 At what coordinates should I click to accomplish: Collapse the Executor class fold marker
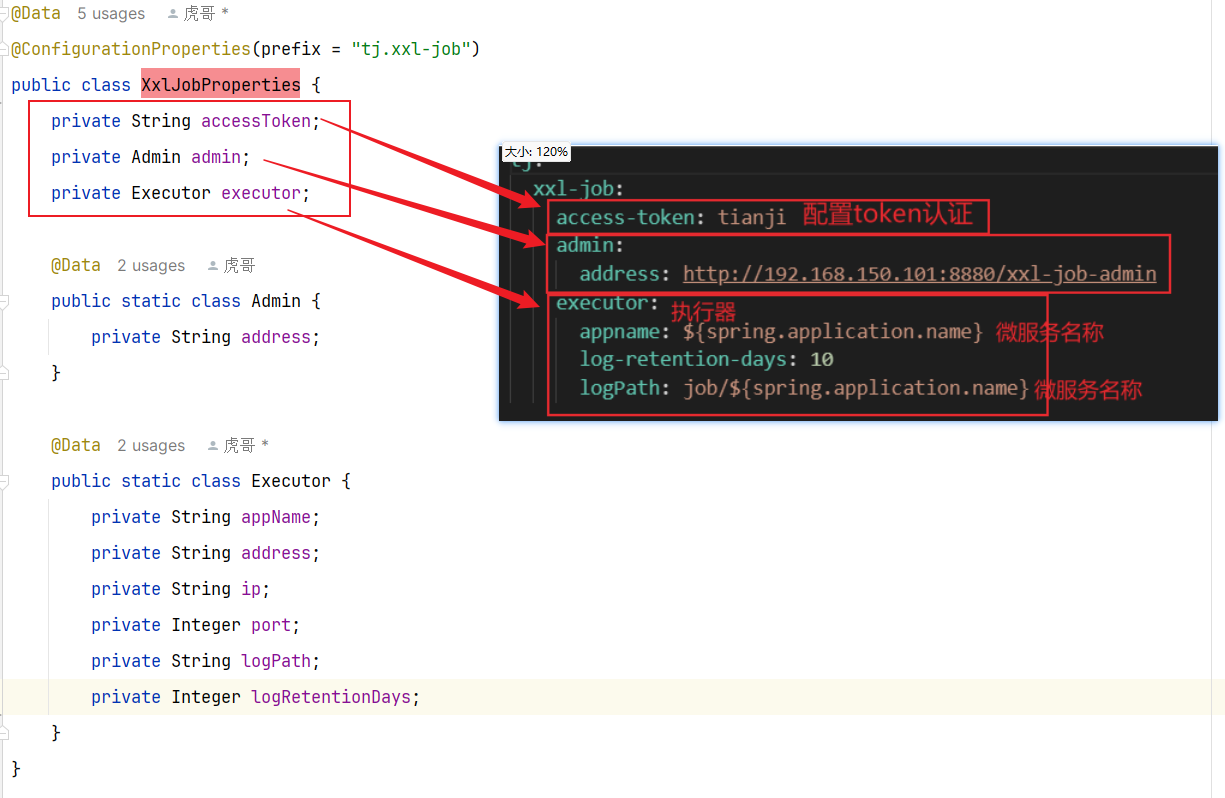click(x=4, y=481)
